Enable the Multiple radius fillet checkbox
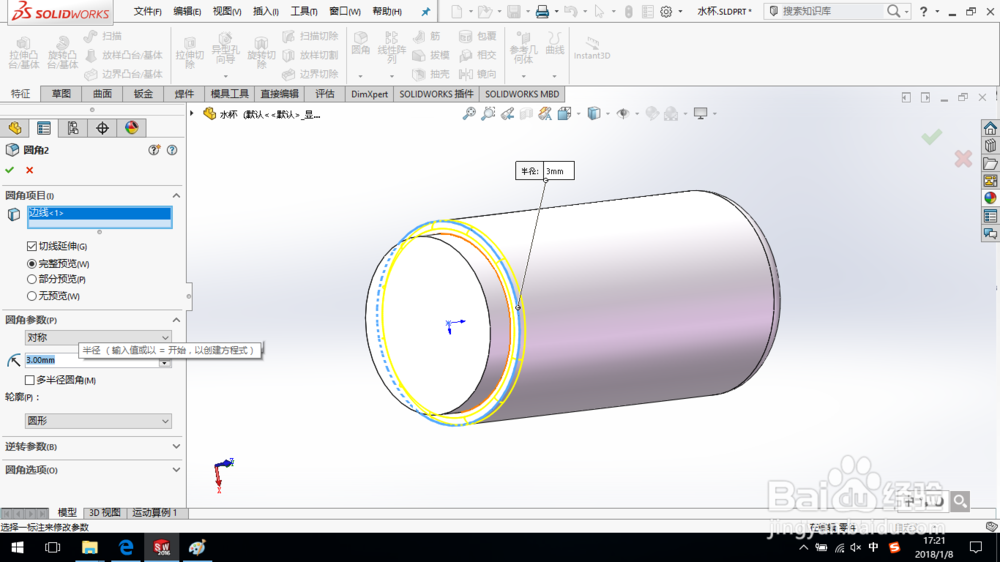This screenshot has height=562, width=1000. 29,380
